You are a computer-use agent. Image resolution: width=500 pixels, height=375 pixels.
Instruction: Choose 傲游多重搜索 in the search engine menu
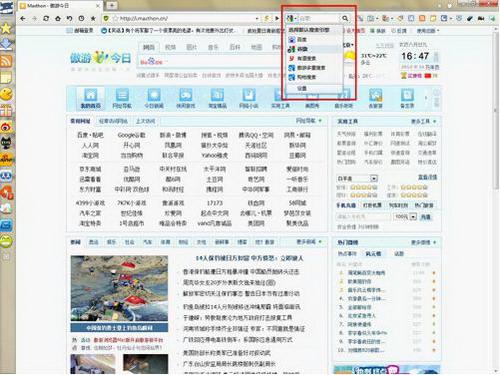pos(315,68)
